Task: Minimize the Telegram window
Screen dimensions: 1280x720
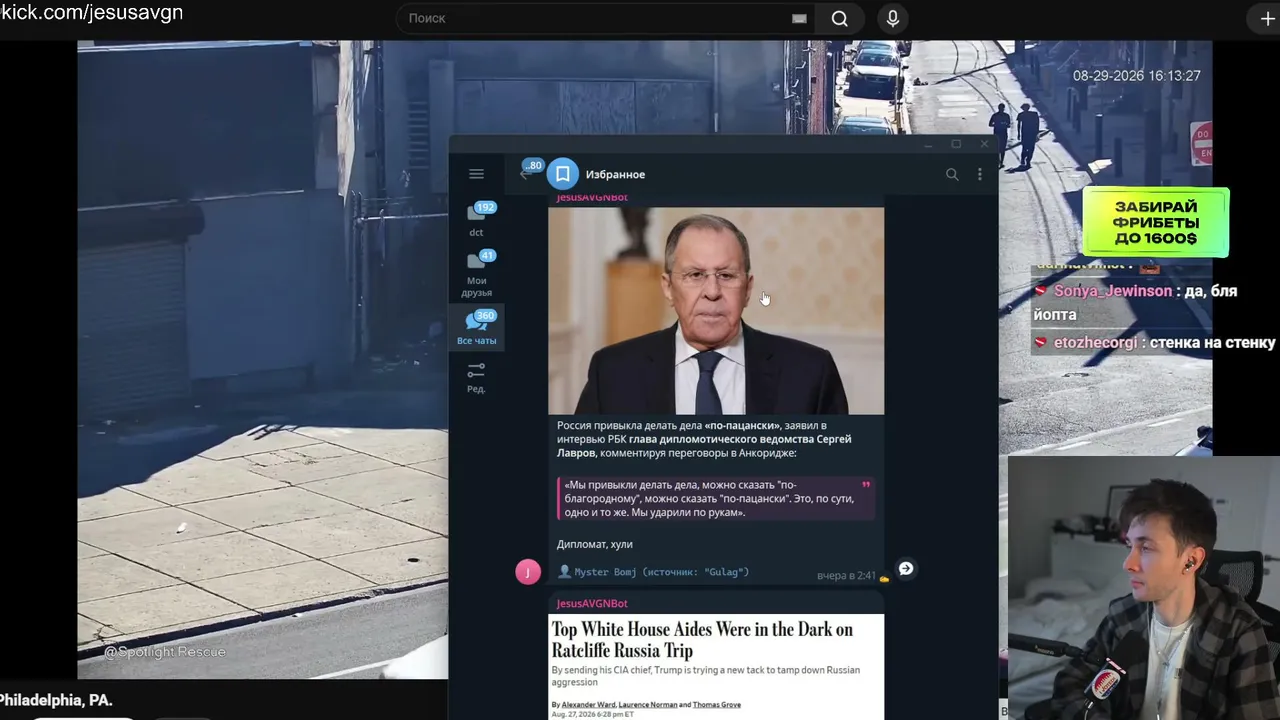Action: pos(929,145)
